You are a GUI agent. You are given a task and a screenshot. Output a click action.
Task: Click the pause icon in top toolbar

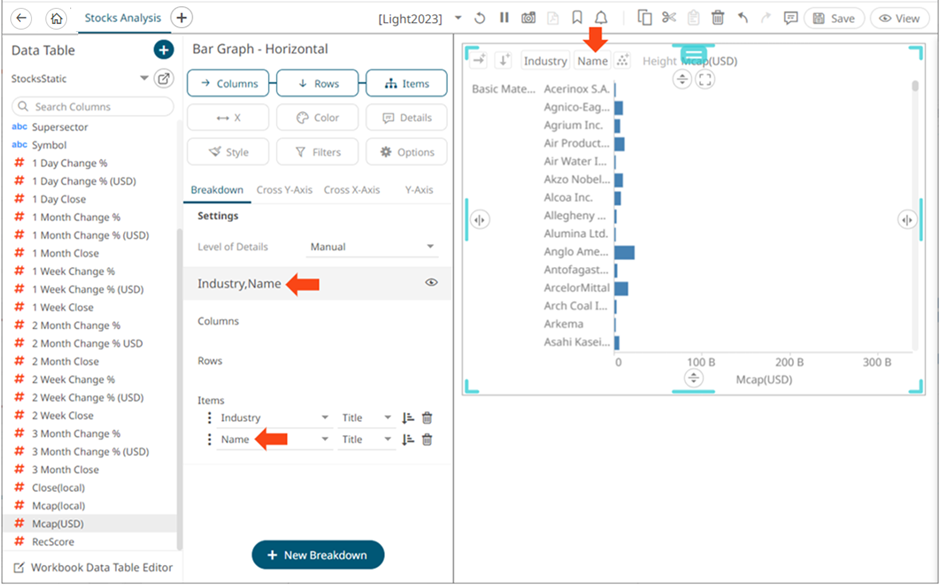[x=504, y=18]
